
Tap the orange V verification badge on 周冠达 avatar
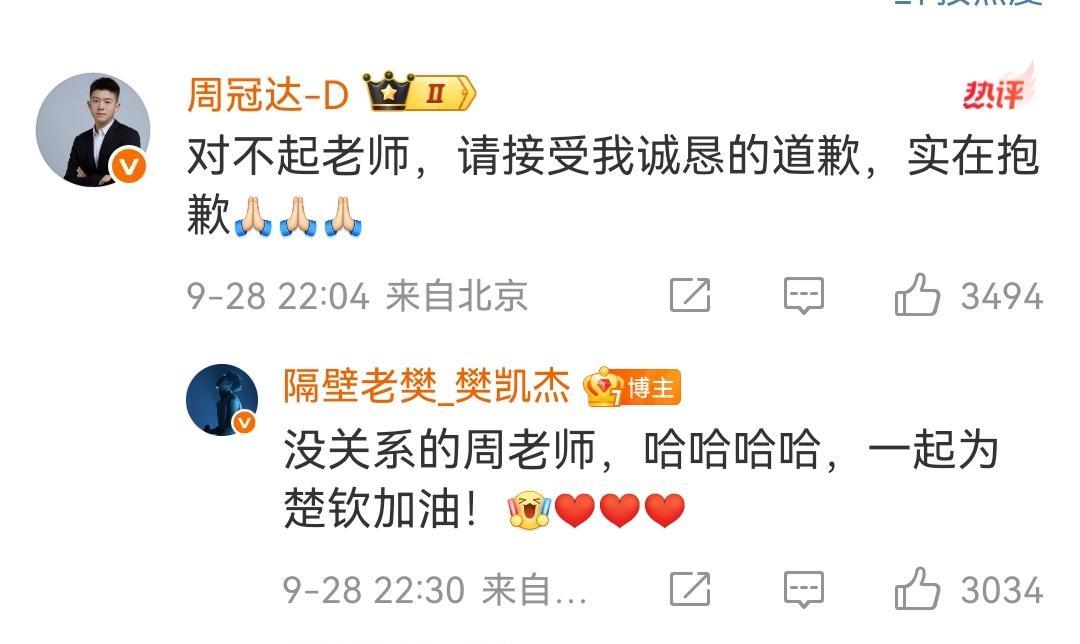pyautogui.click(x=129, y=166)
